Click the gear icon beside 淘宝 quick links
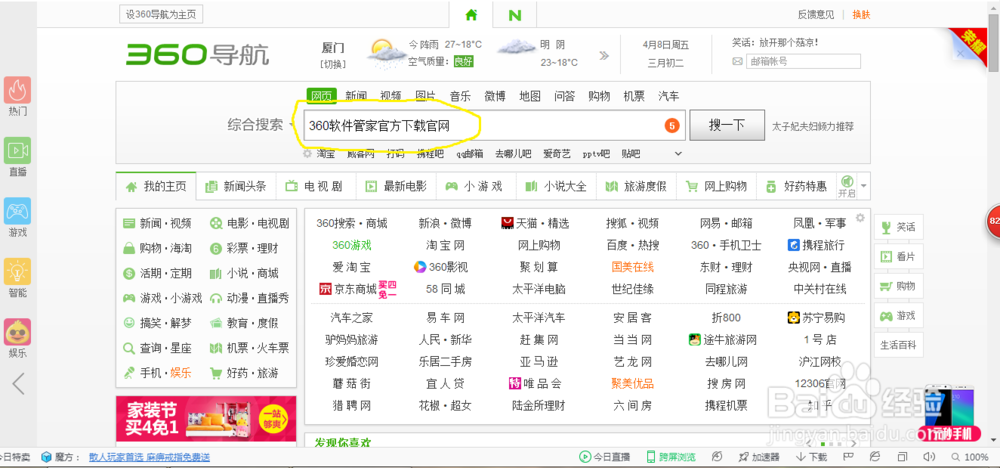Viewport: 1000px width, 468px height. point(307,154)
